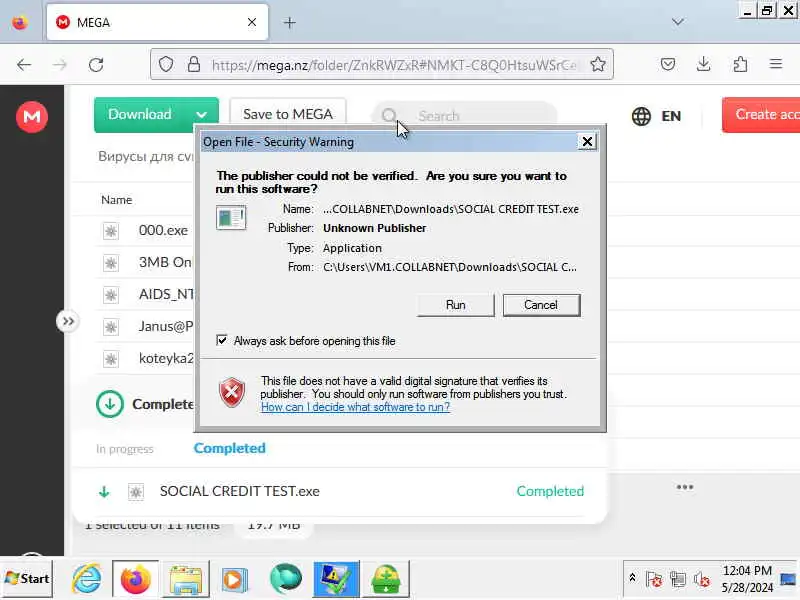Open a new tab with plus

click(289, 22)
